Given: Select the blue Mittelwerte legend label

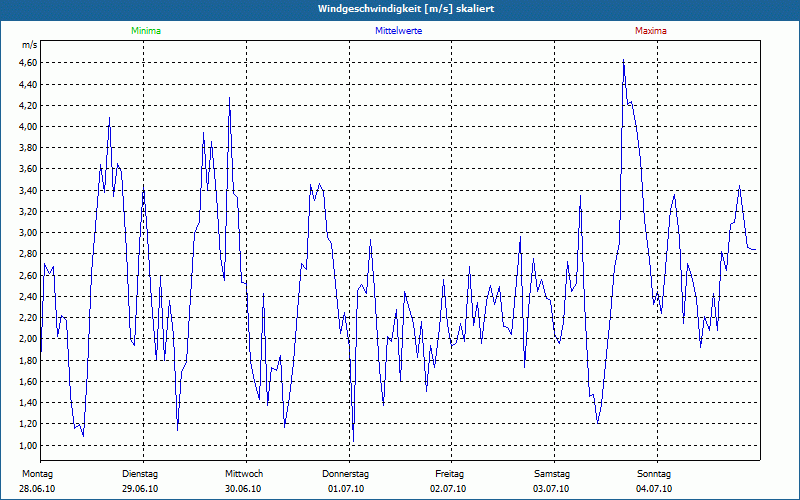Looking at the screenshot, I should pos(398,31).
